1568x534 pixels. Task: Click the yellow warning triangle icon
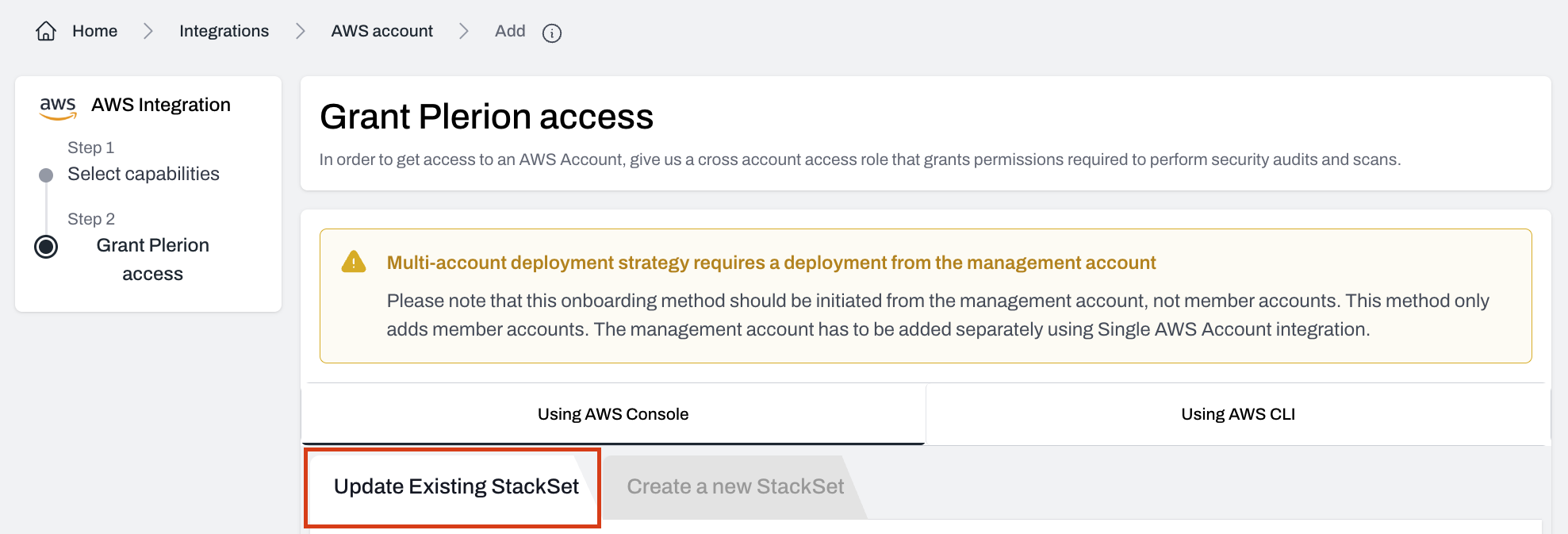354,262
